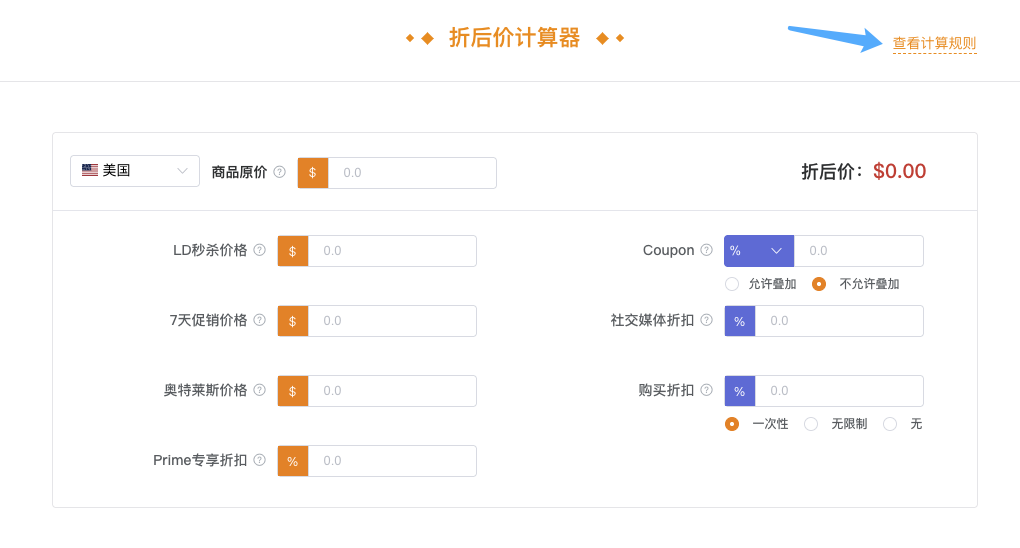
Task: Choose the 无限制 purchase discount option
Action: point(811,424)
